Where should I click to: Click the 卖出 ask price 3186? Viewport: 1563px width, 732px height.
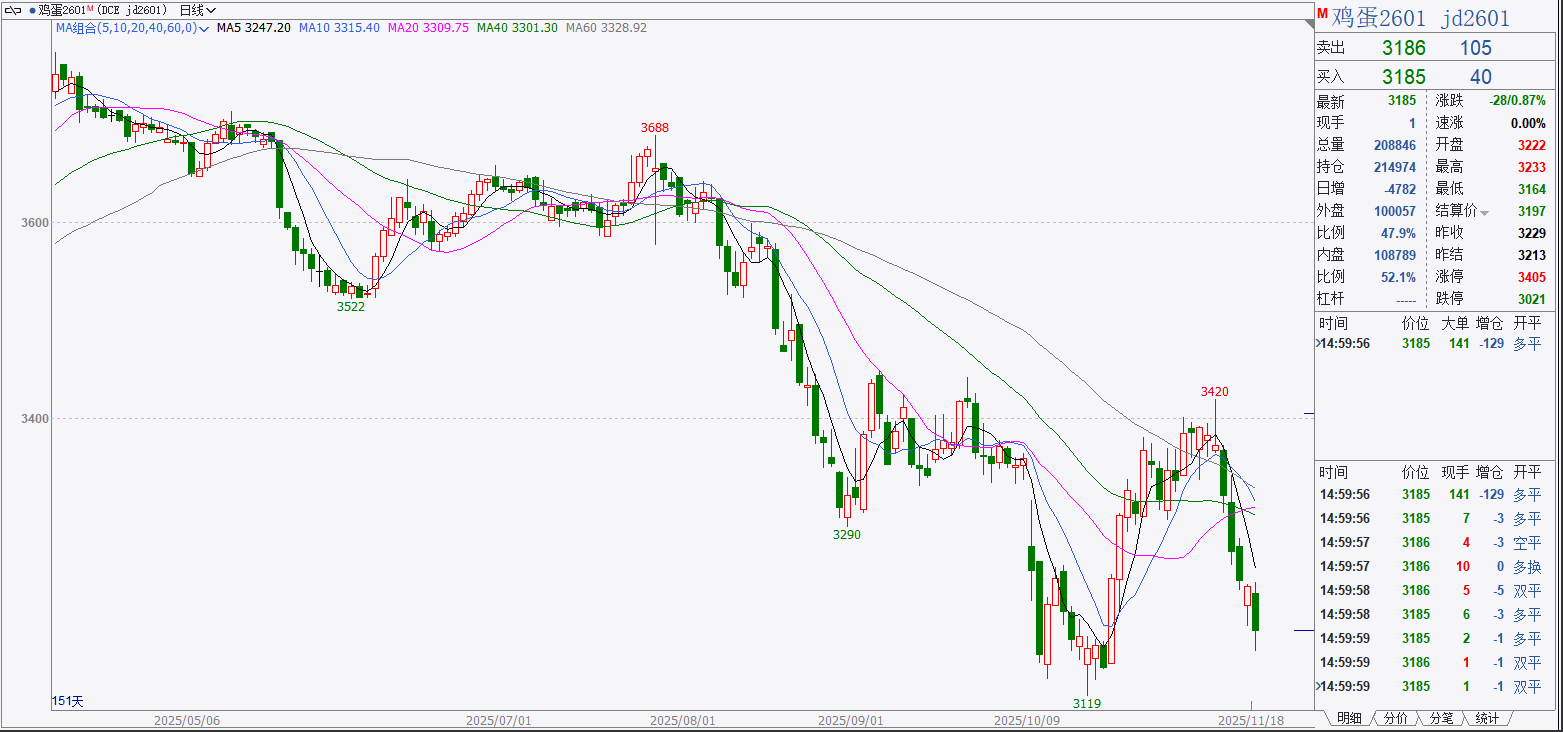pos(1402,48)
